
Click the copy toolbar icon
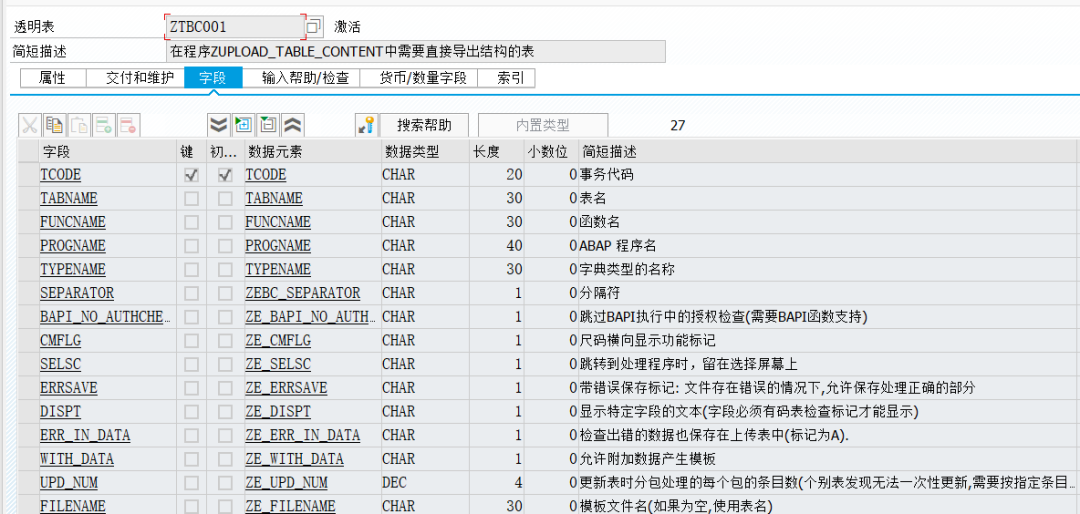click(54, 125)
